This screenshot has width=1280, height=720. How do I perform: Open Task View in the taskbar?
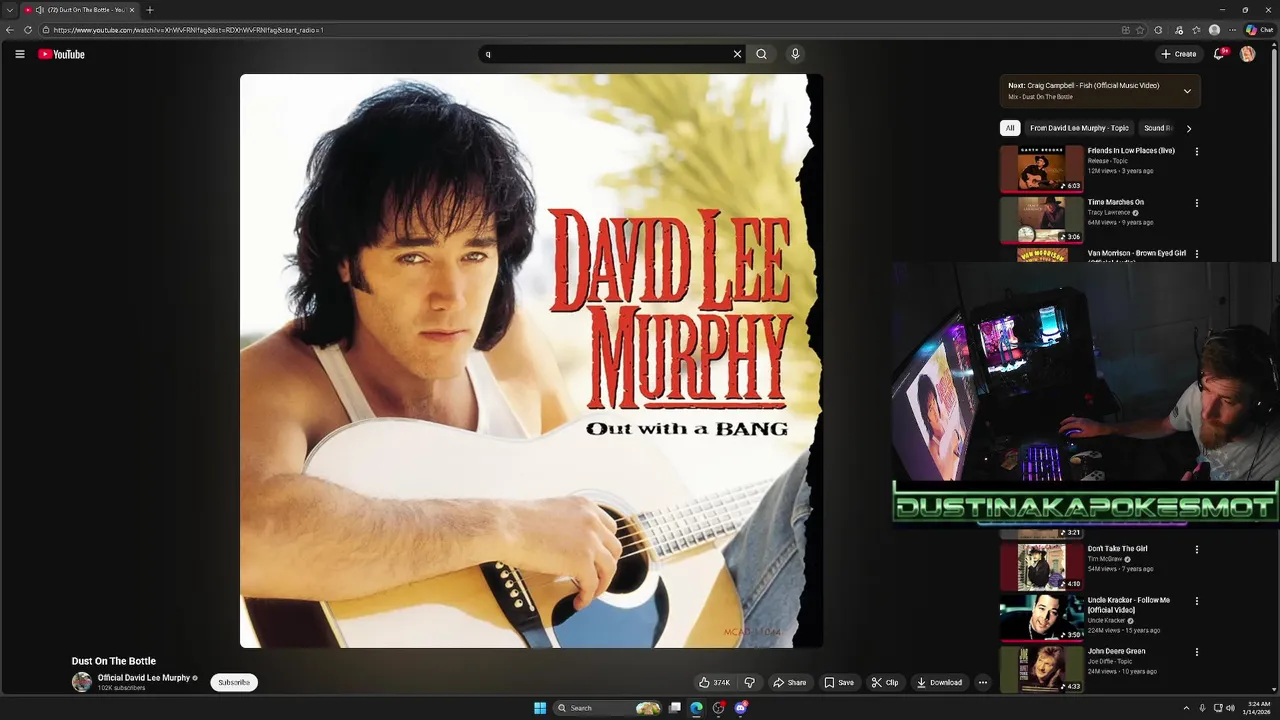tap(675, 708)
